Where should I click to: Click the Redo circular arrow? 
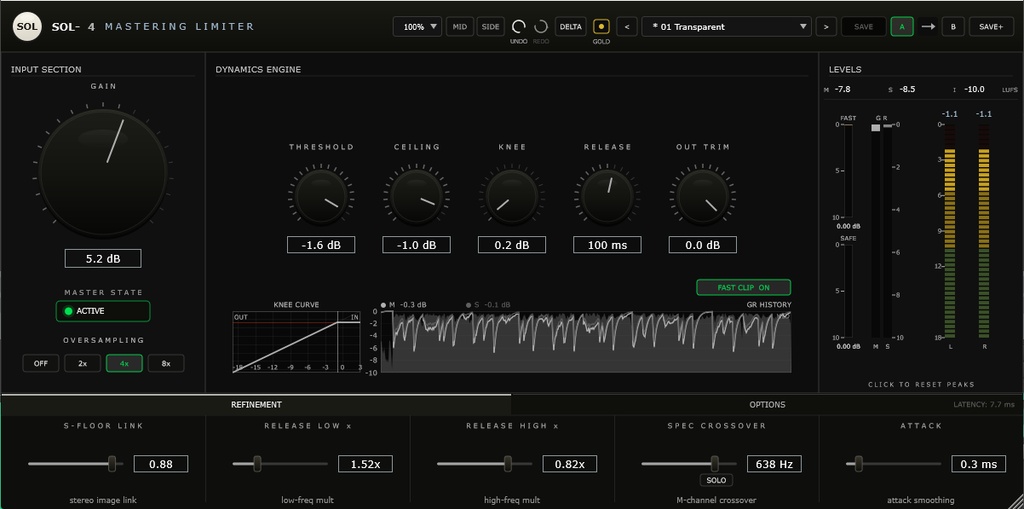(x=541, y=27)
